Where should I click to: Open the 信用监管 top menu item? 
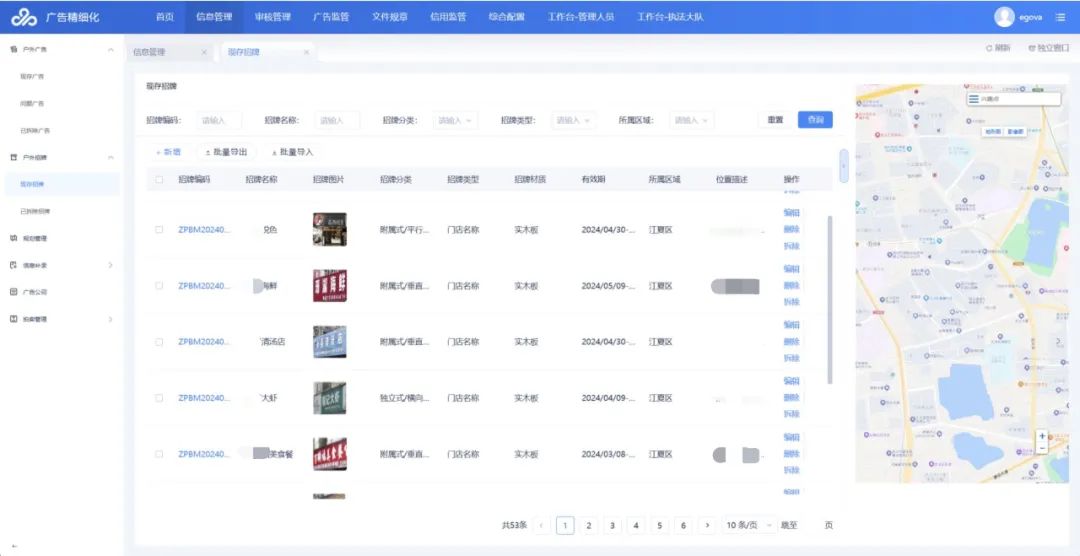click(x=448, y=17)
